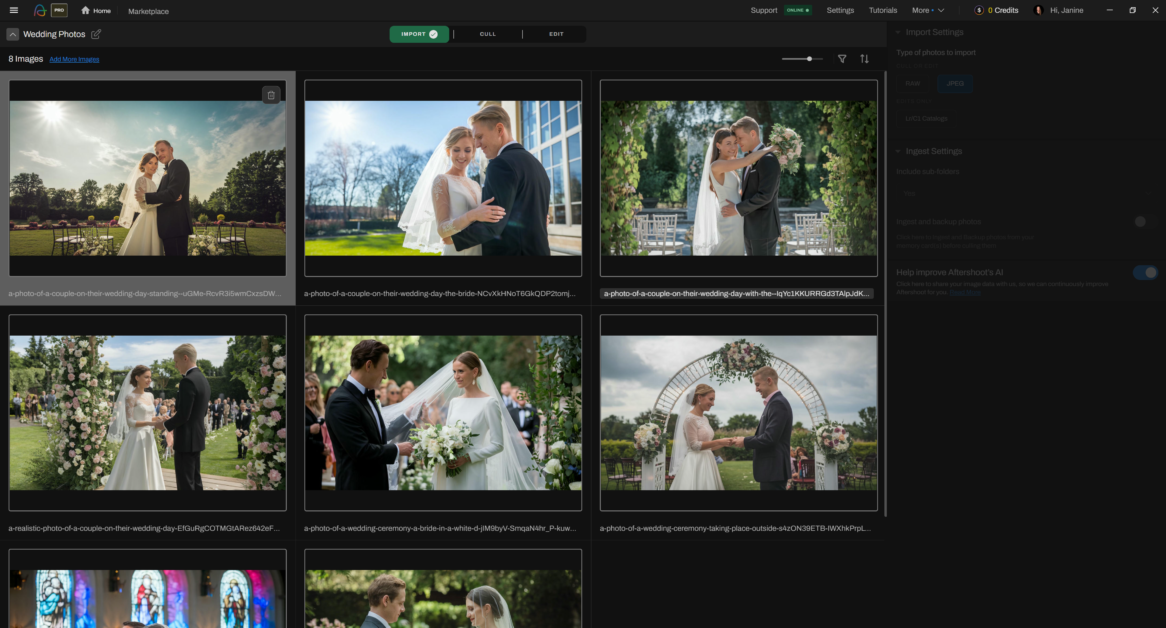Switch to the CULL tab
Screen dimensions: 1166x628
488,34
